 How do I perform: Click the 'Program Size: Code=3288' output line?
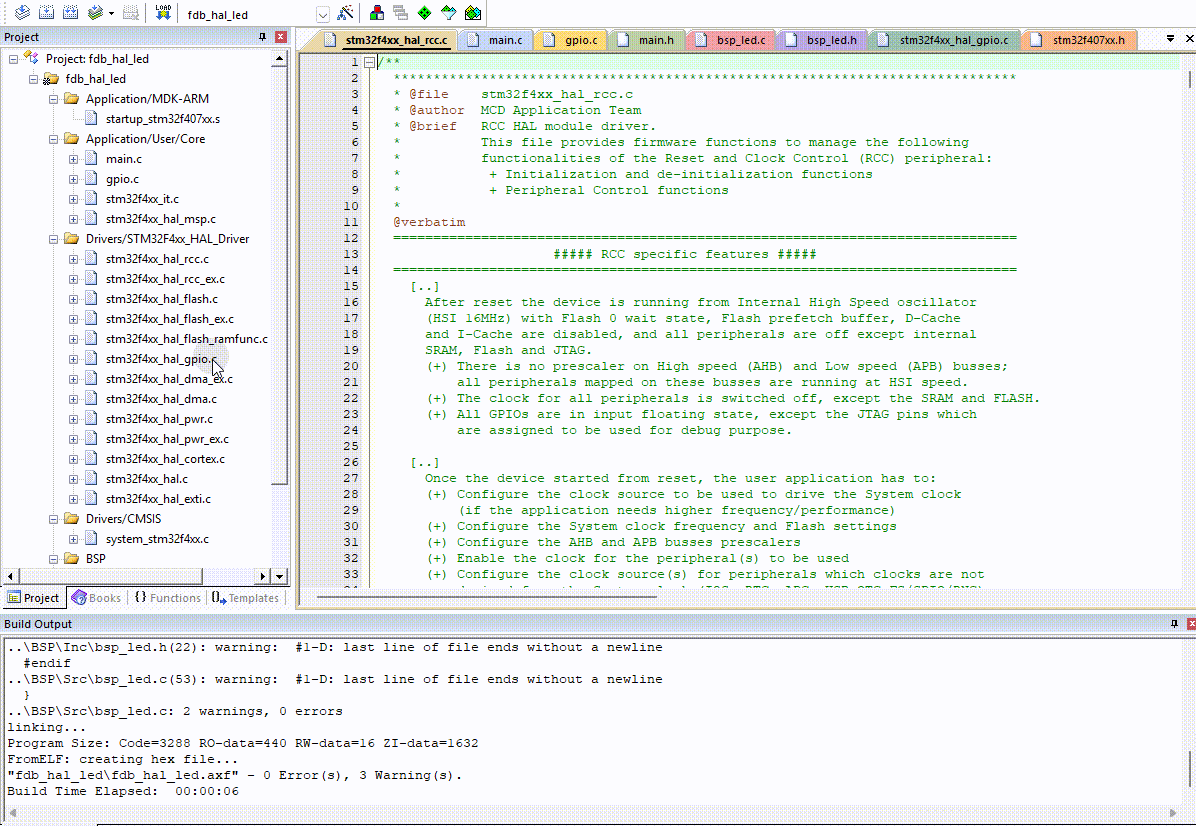coord(243,744)
